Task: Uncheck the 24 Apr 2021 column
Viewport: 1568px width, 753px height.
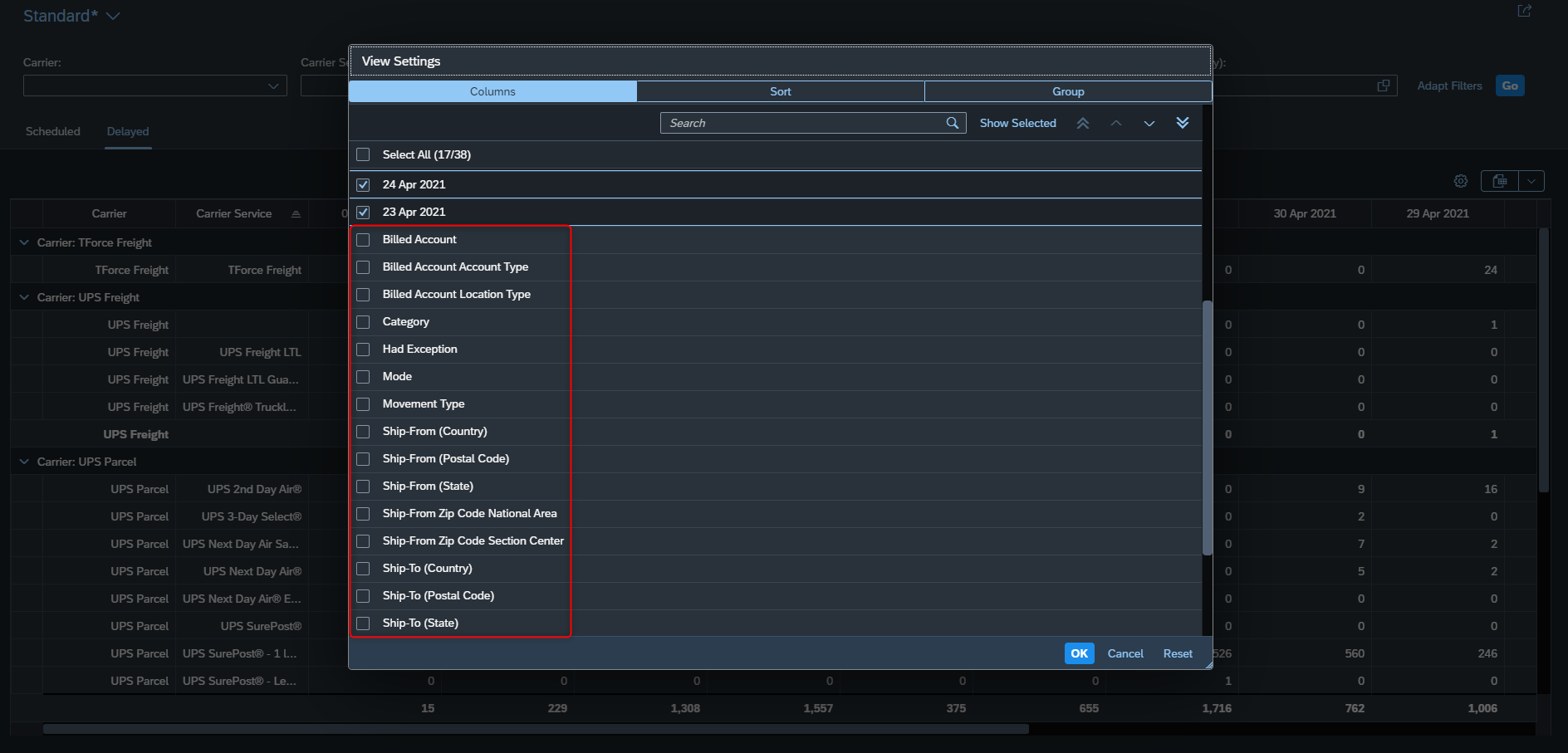Action: click(363, 185)
